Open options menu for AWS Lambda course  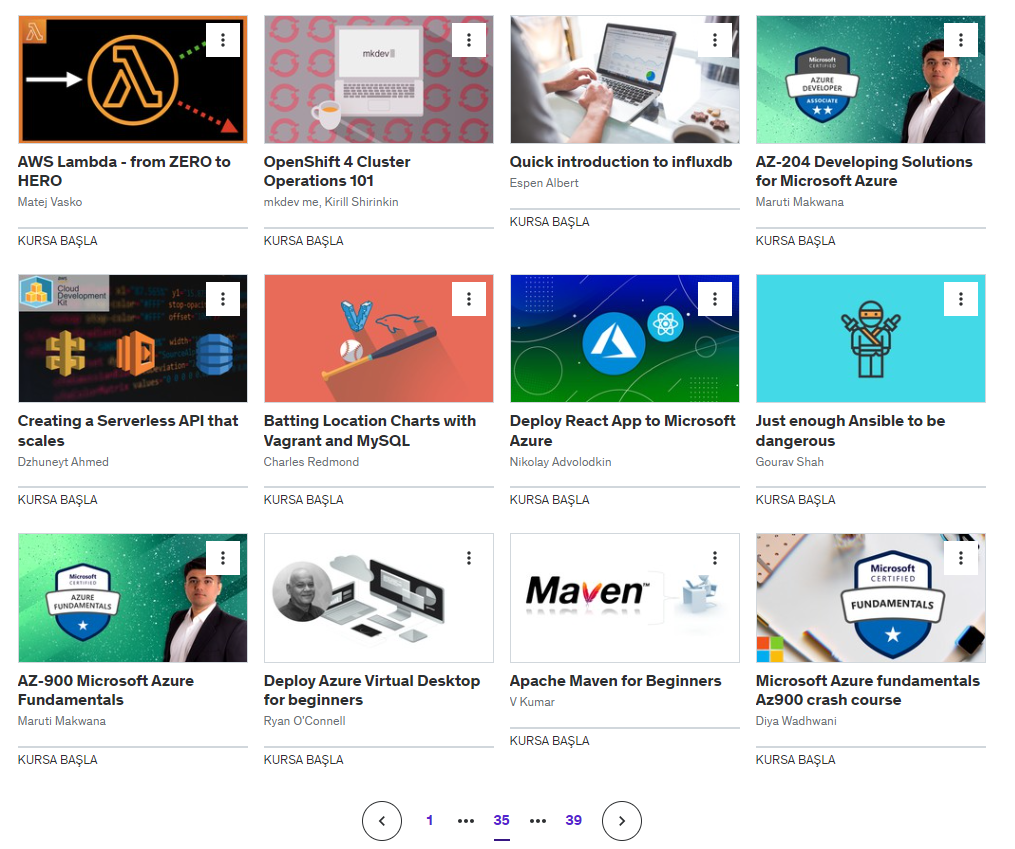pos(223,40)
